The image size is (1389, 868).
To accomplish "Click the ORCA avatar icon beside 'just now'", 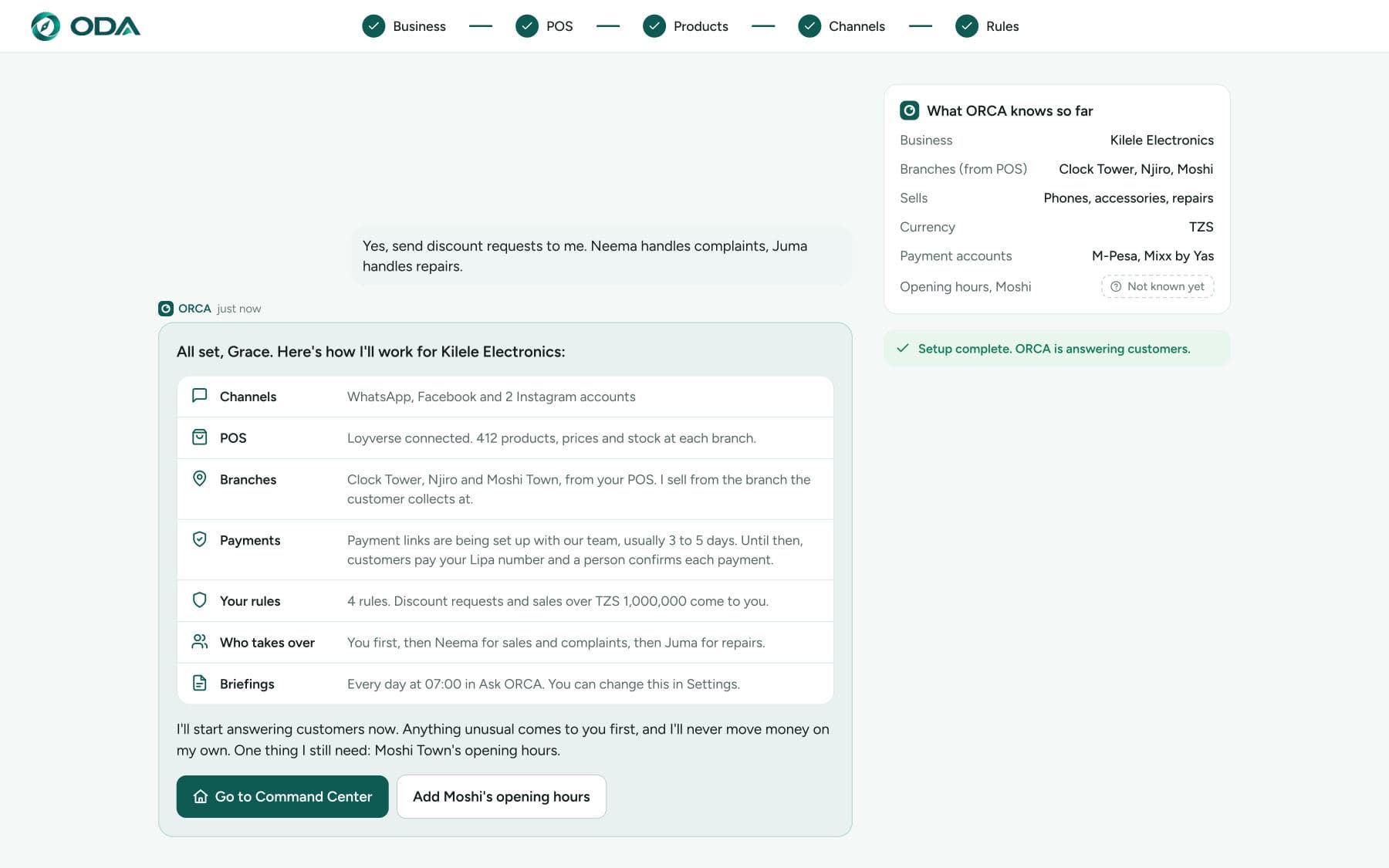I will point(166,309).
